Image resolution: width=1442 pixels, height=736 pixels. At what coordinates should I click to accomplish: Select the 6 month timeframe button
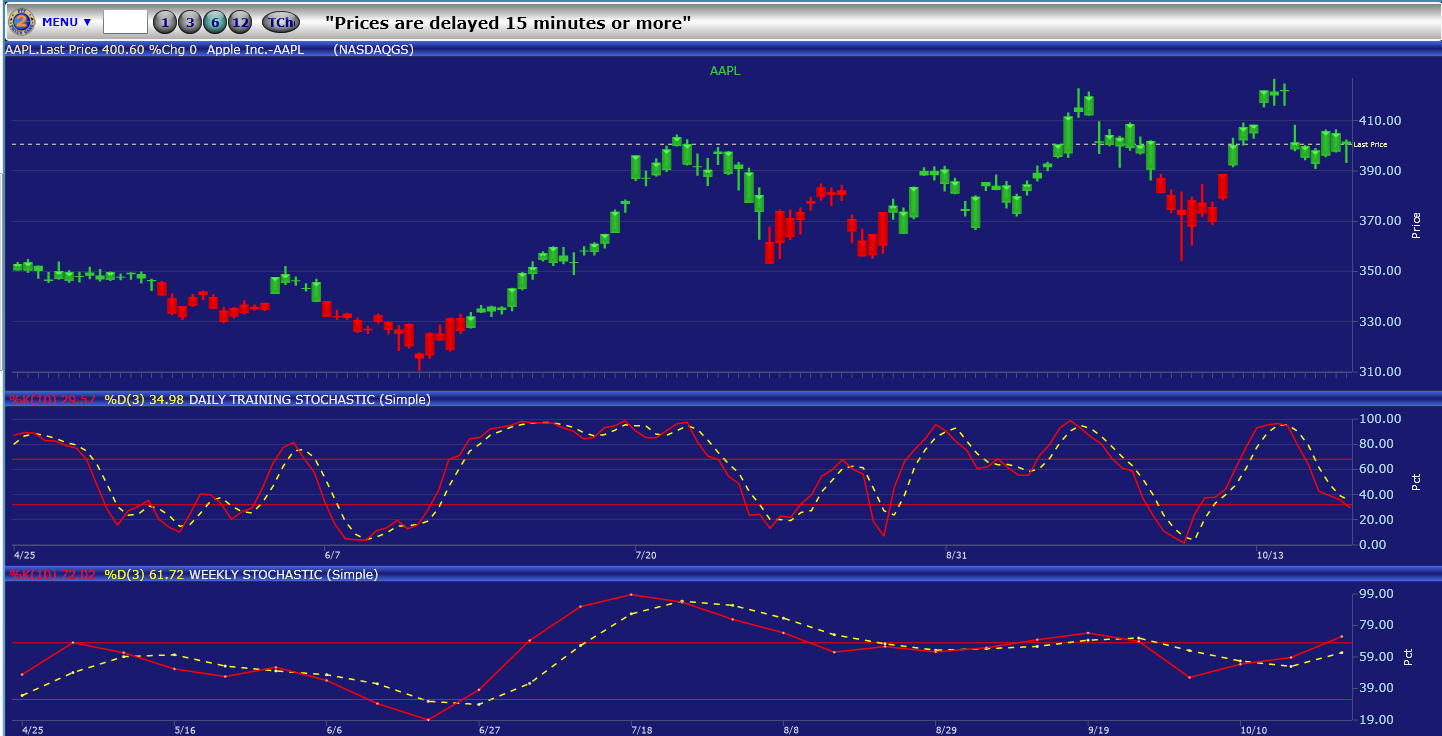(x=214, y=22)
